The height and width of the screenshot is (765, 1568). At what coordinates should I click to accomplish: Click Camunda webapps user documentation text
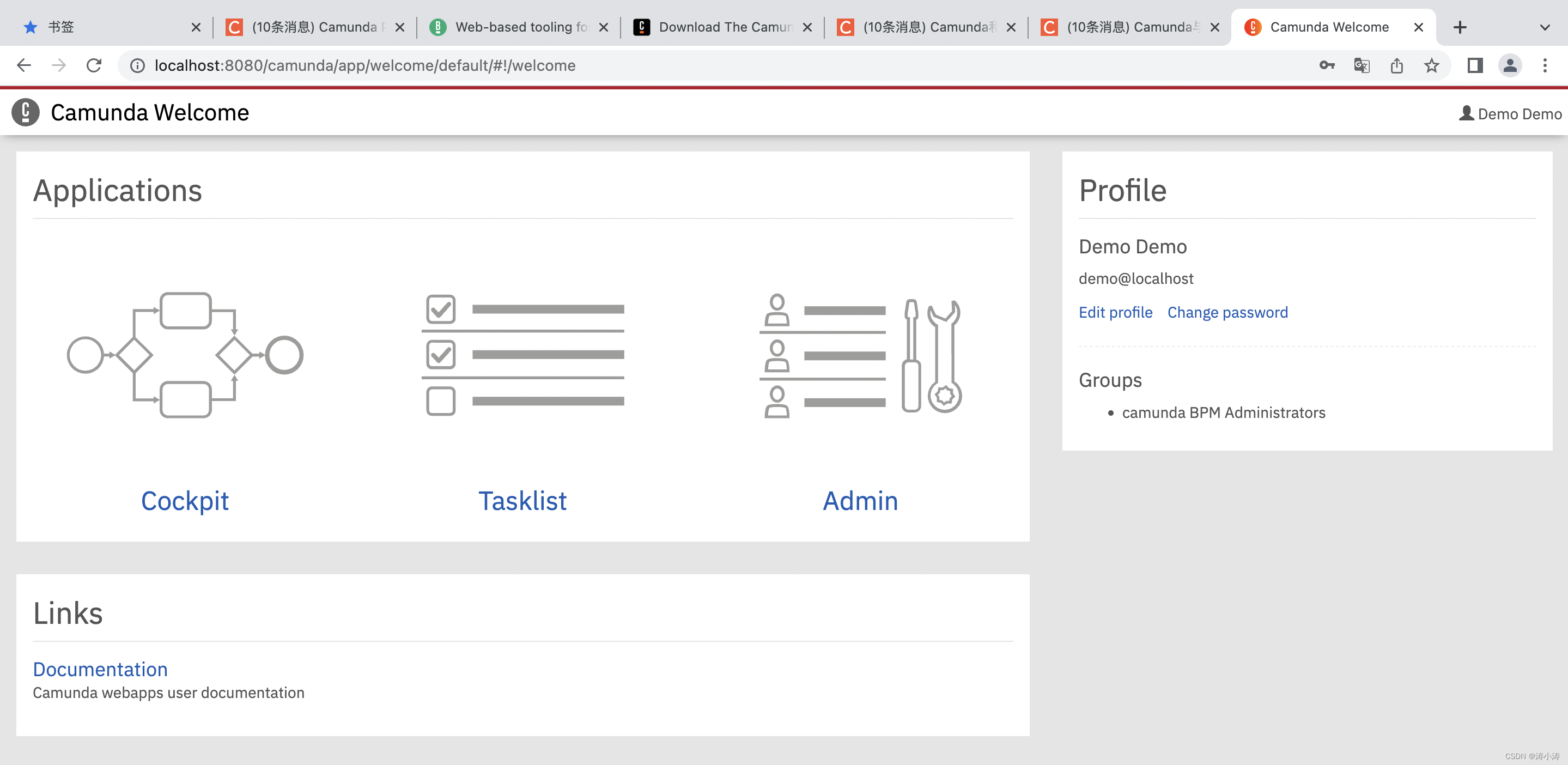168,693
